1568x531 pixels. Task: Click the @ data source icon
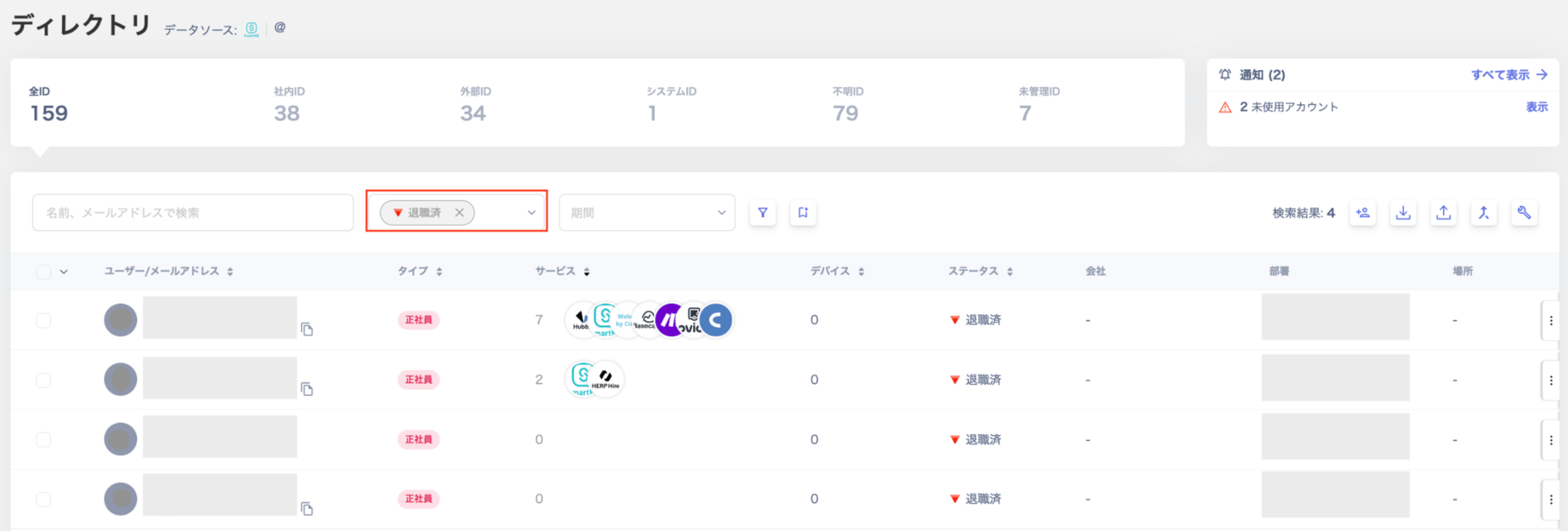pos(280,28)
